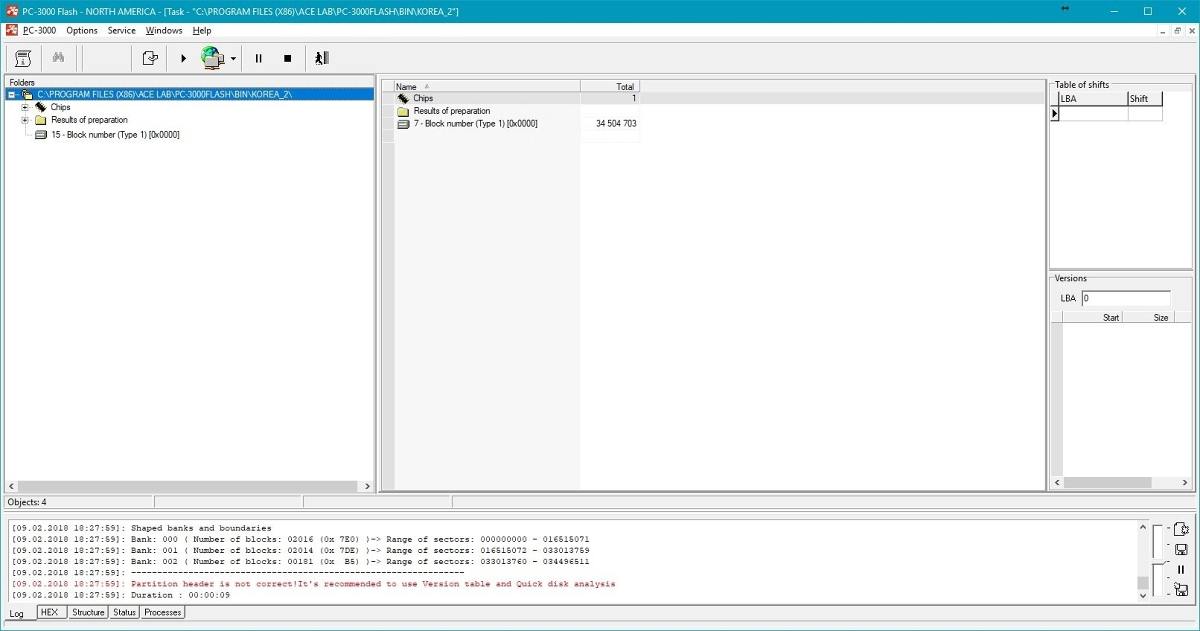Image resolution: width=1200 pixels, height=631 pixels.
Task: Switch to the Structure tab
Action: (x=88, y=612)
